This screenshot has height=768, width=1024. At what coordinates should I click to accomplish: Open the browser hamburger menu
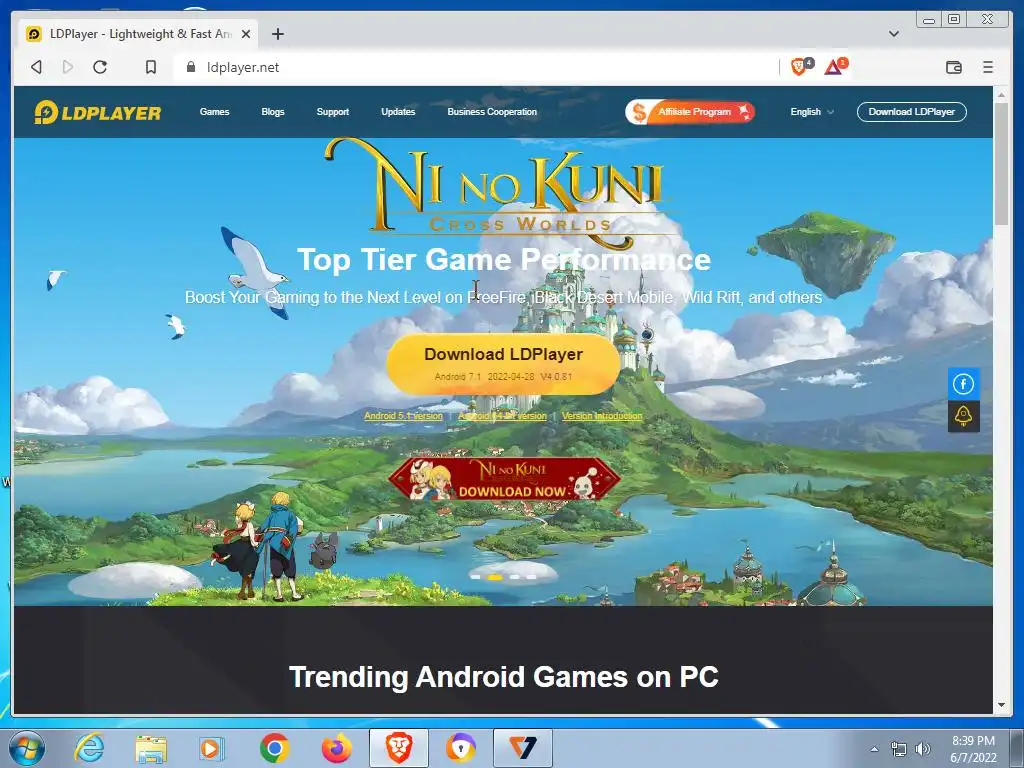(x=987, y=67)
